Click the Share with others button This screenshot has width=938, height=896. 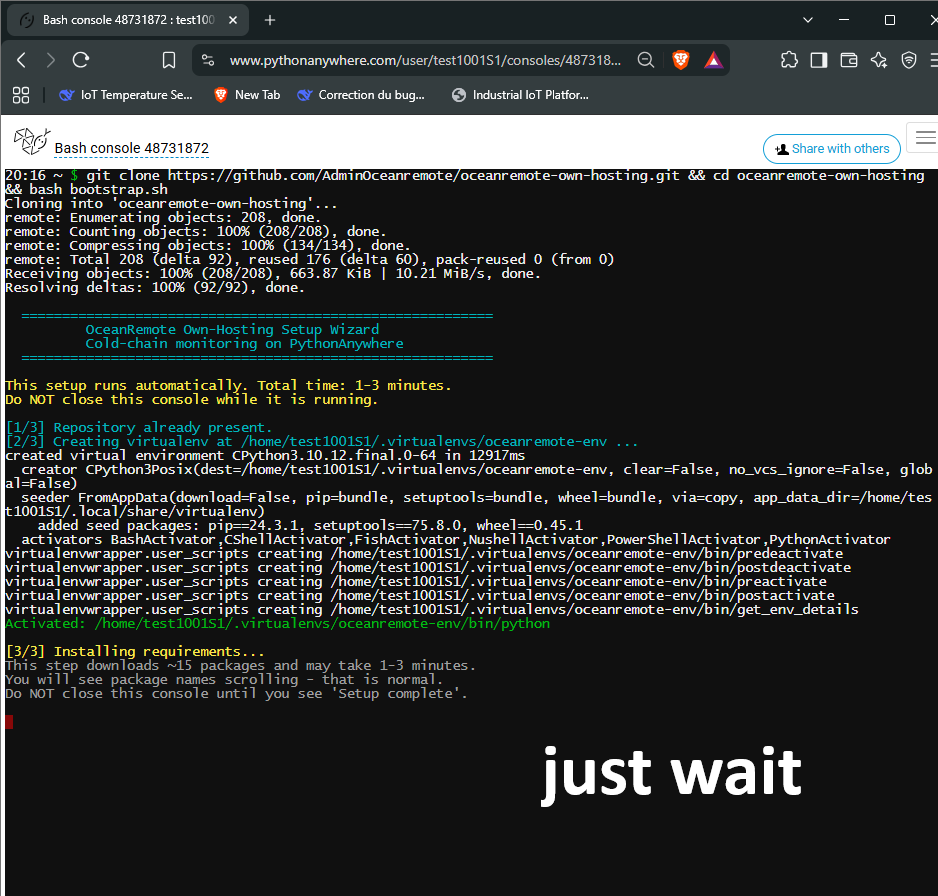(832, 149)
